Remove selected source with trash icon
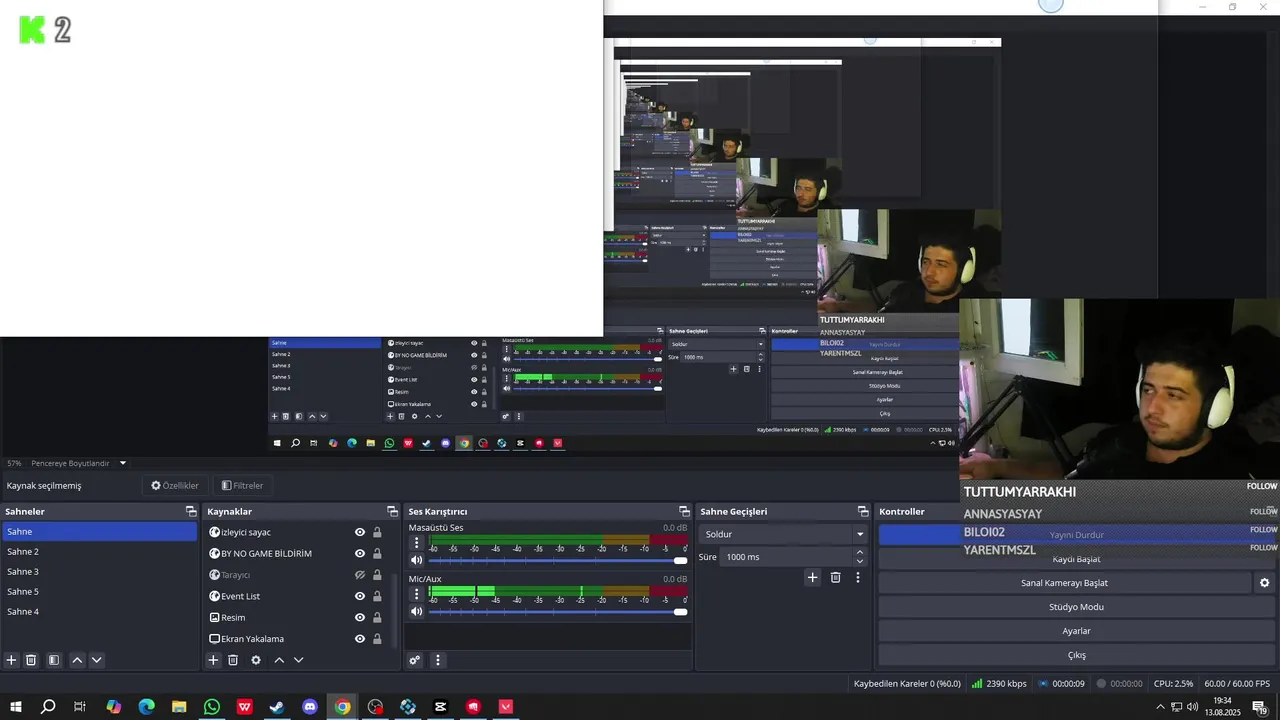 point(233,660)
